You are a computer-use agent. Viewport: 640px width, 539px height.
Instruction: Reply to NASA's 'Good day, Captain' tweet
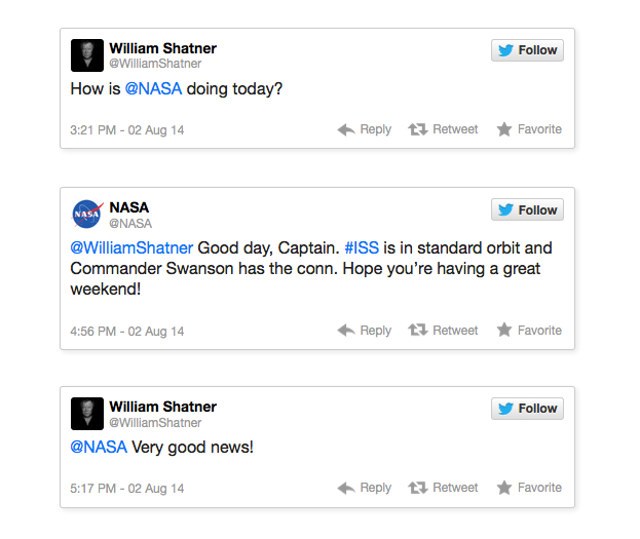[x=365, y=330]
